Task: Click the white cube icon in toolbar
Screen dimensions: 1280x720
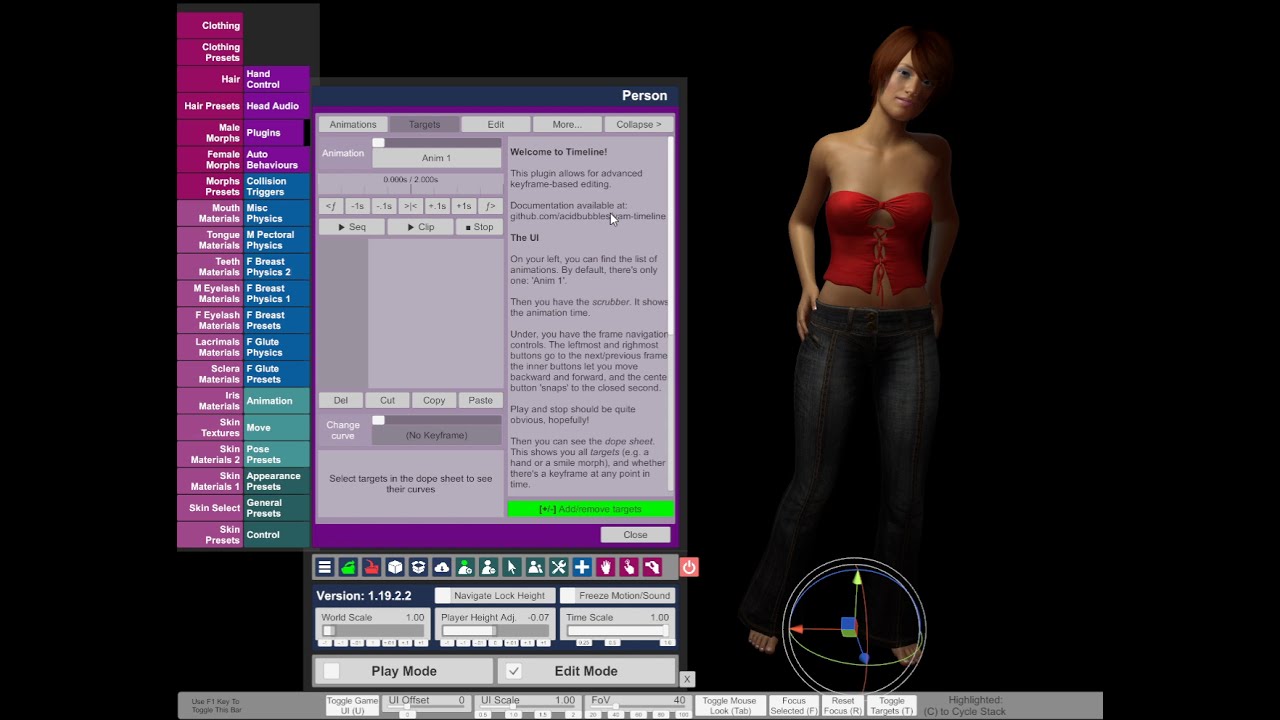Action: 395,567
